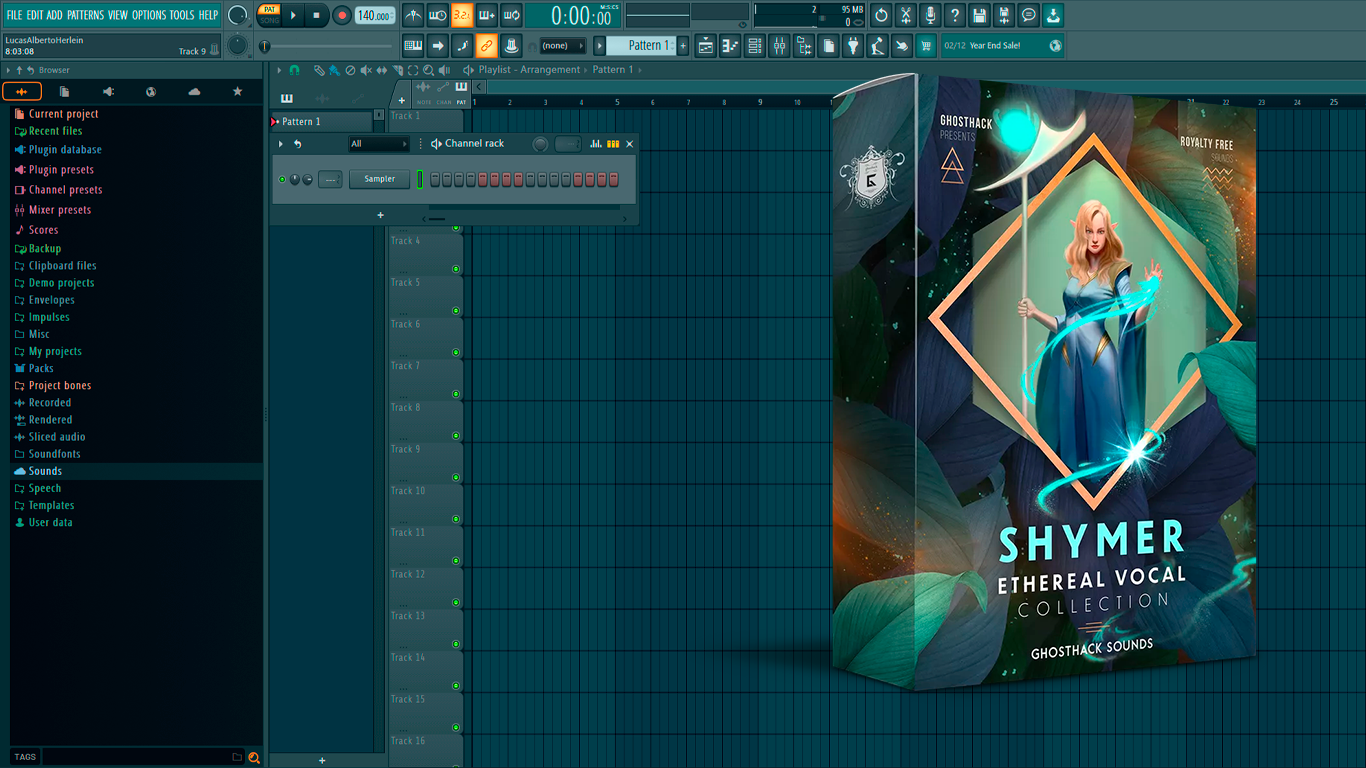Open graph editor in Channel rack
This screenshot has width=1366, height=768.
(x=596, y=144)
